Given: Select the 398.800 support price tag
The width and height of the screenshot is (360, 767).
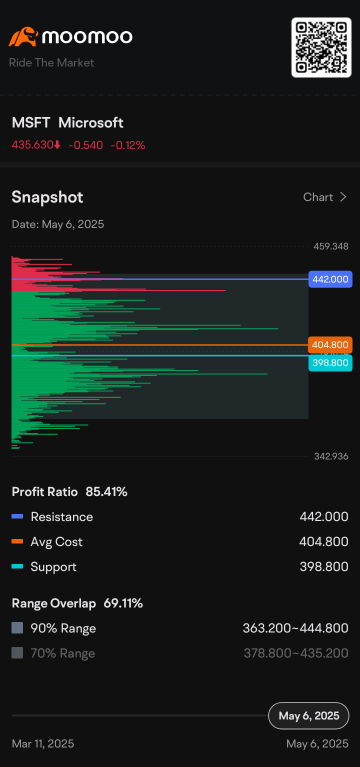Looking at the screenshot, I should tap(330, 362).
